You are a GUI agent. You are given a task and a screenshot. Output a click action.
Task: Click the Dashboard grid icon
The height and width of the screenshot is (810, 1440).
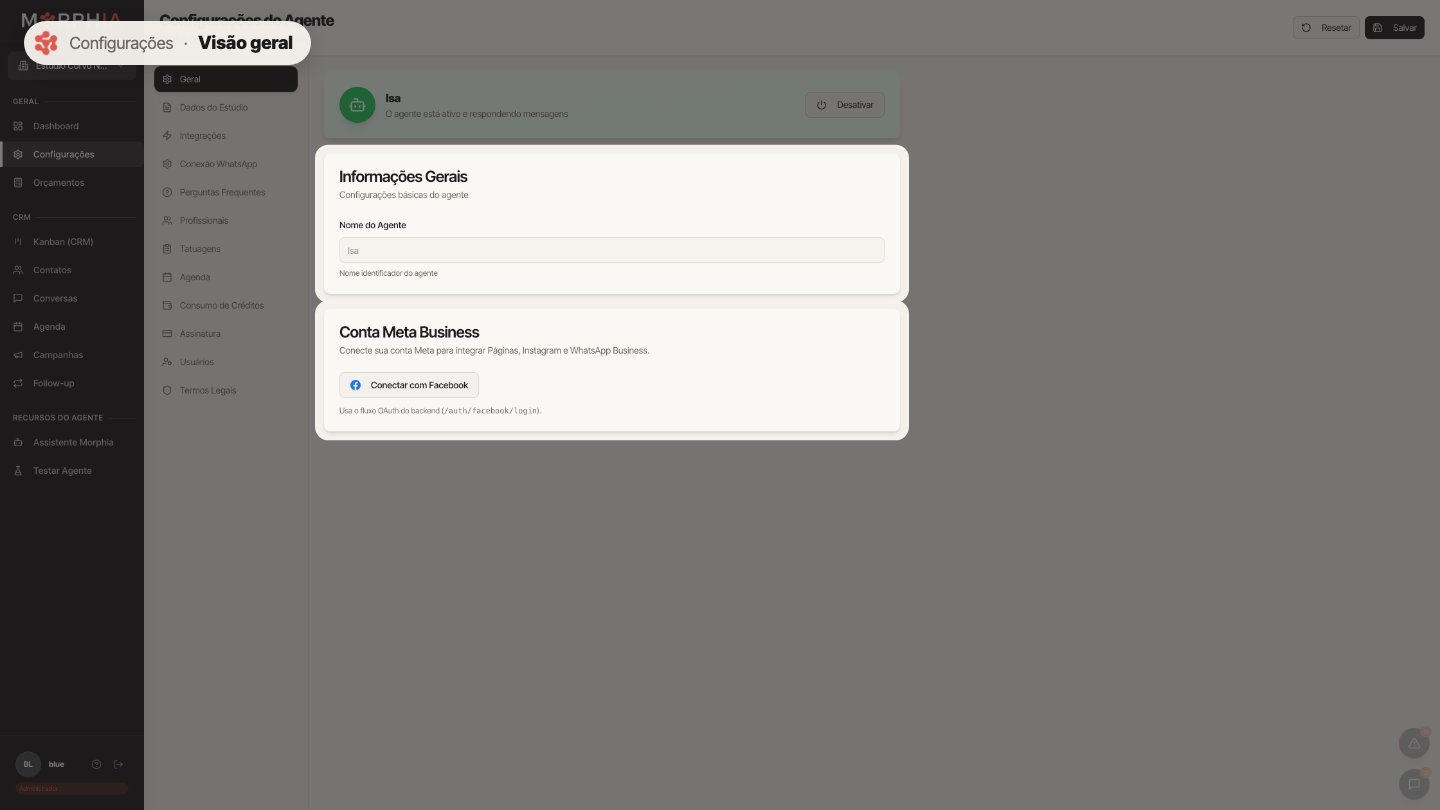pos(18,126)
